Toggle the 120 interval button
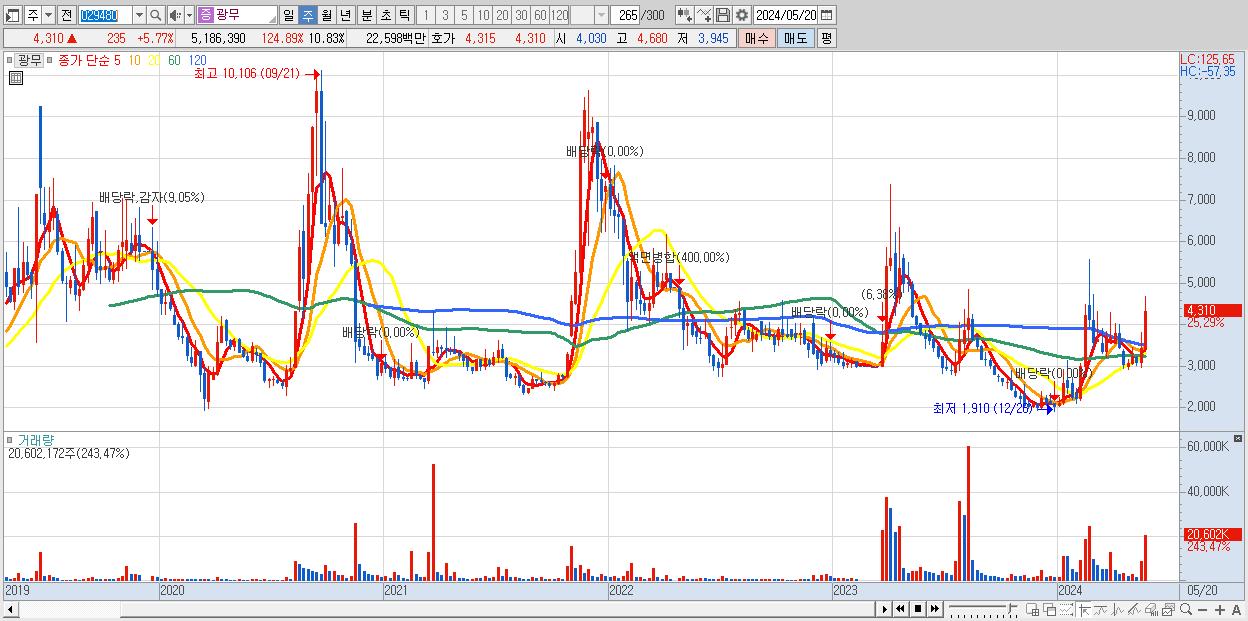This screenshot has width=1248, height=621. pos(559,15)
